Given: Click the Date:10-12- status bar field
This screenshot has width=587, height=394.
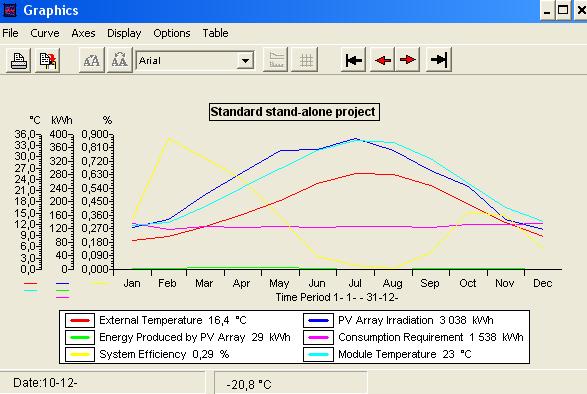Looking at the screenshot, I should (103, 383).
